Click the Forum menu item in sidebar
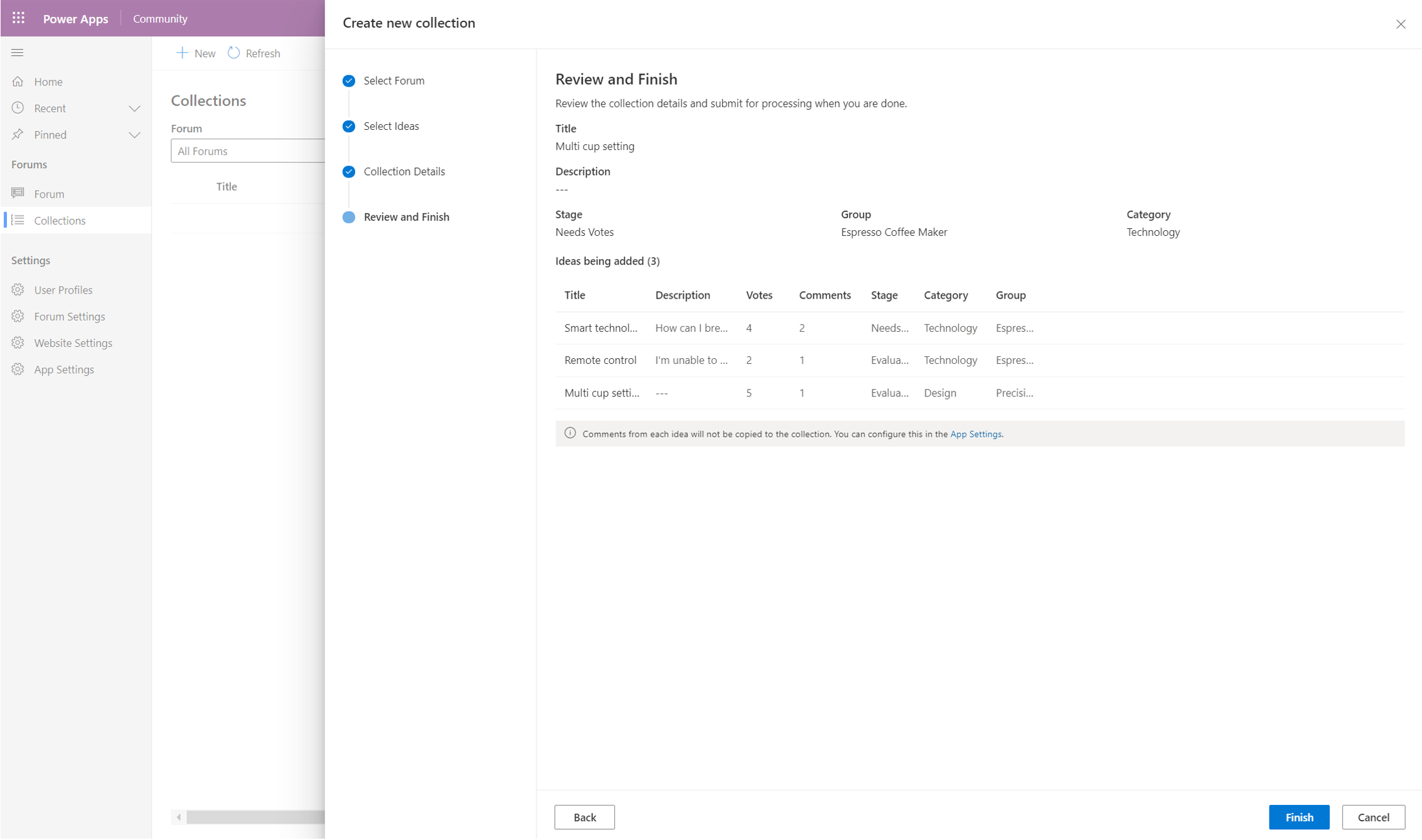 [x=49, y=193]
